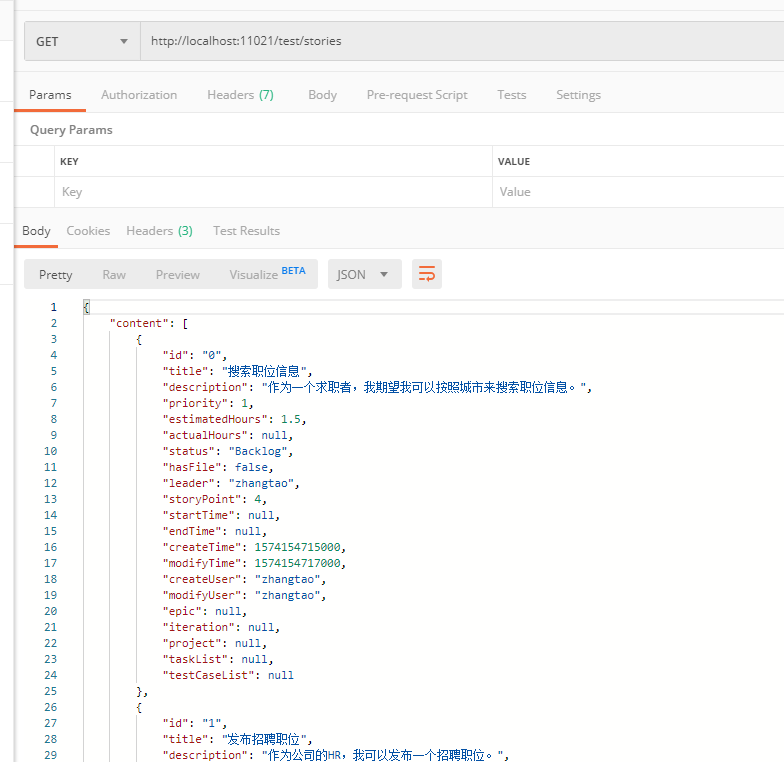Viewport: 784px width, 762px height.
Task: Click the createTime value 1574154715000
Action: 297,548
